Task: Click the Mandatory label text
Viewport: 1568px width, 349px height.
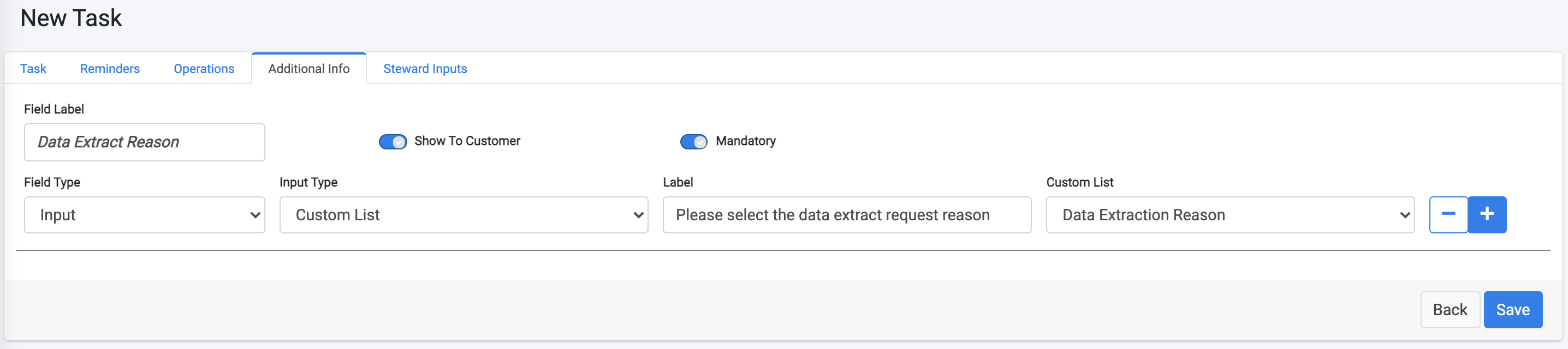Action: [x=746, y=141]
